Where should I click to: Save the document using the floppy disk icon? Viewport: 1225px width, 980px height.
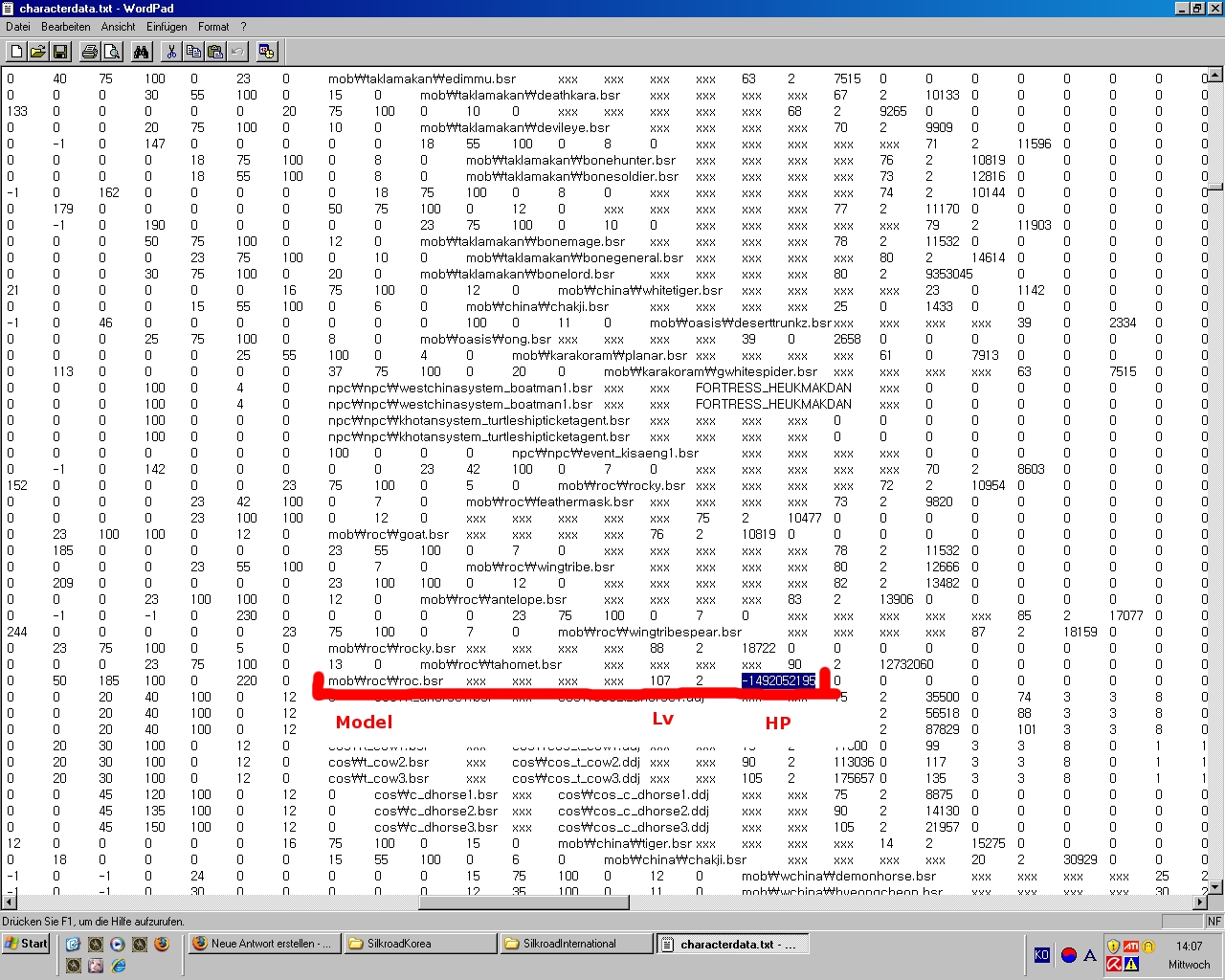[x=59, y=52]
